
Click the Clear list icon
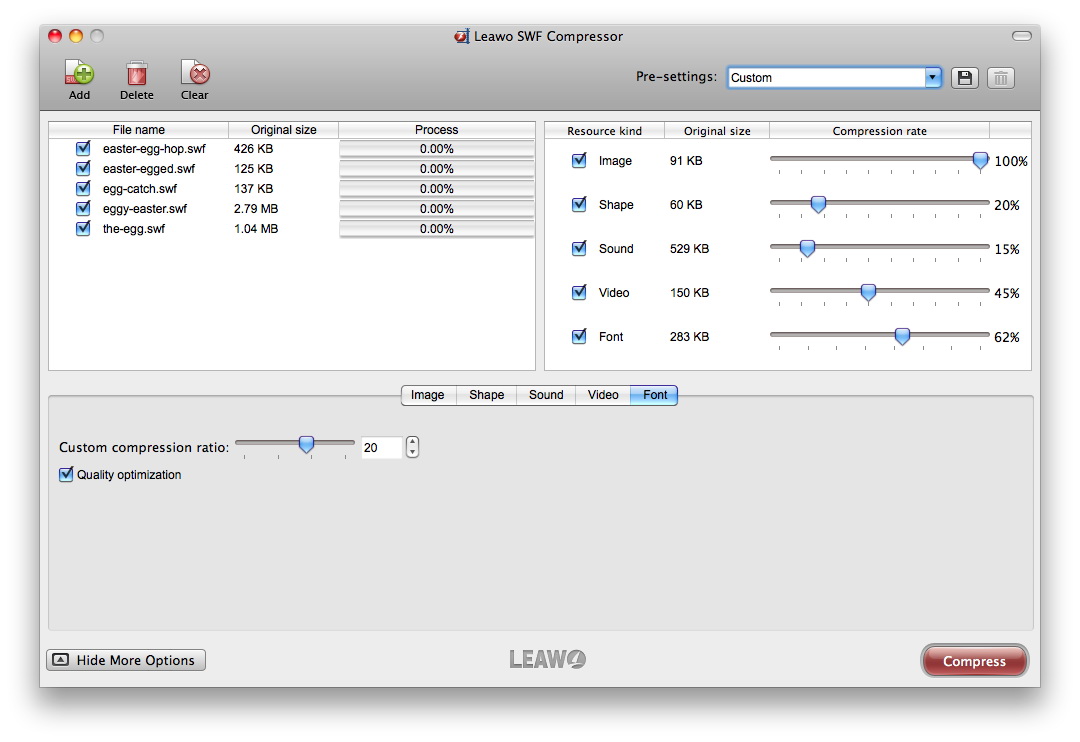195,73
